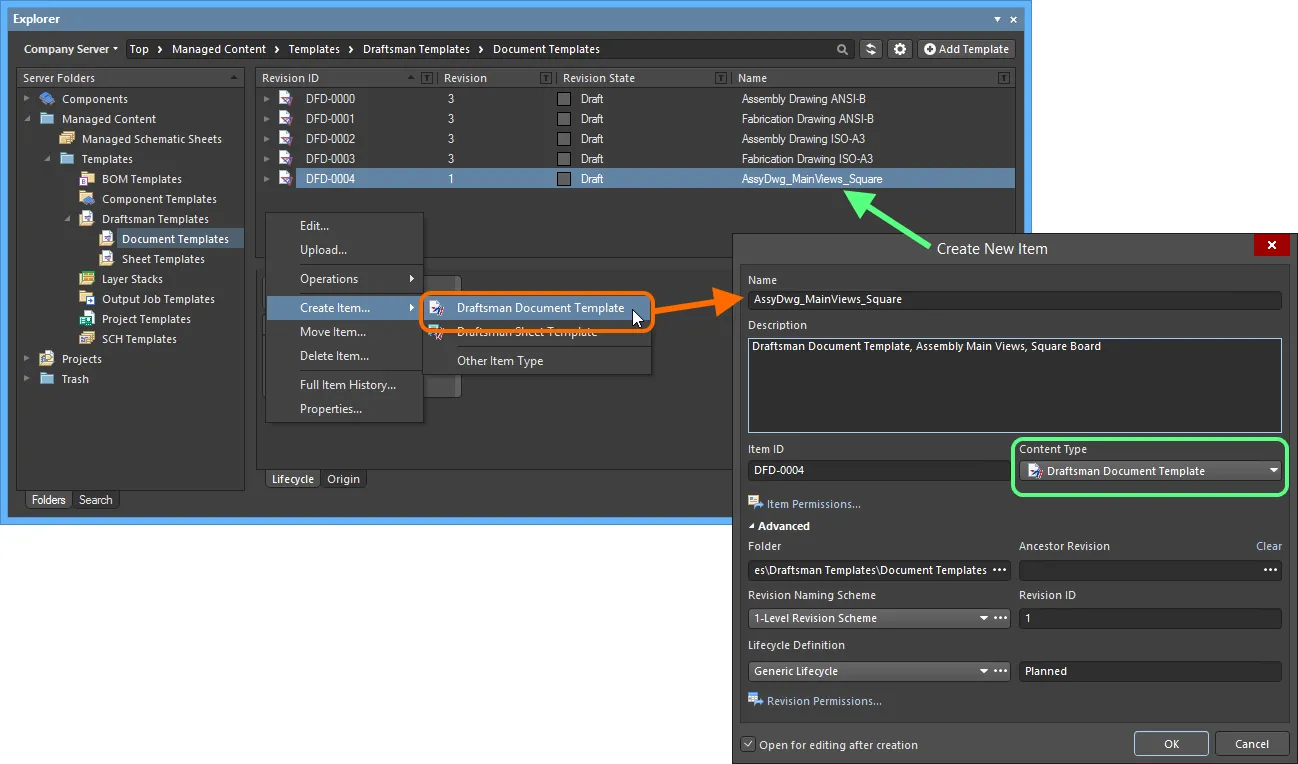Click the Trash folder icon

coord(47,379)
